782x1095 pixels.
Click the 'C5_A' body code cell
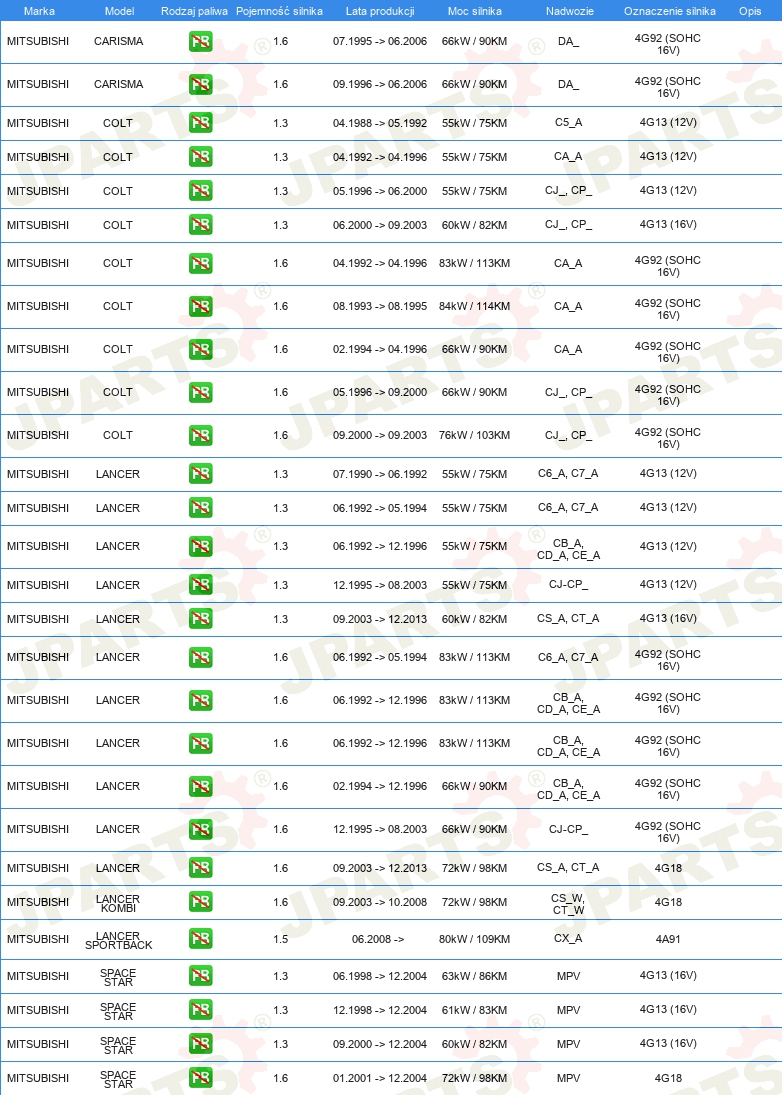tap(568, 122)
